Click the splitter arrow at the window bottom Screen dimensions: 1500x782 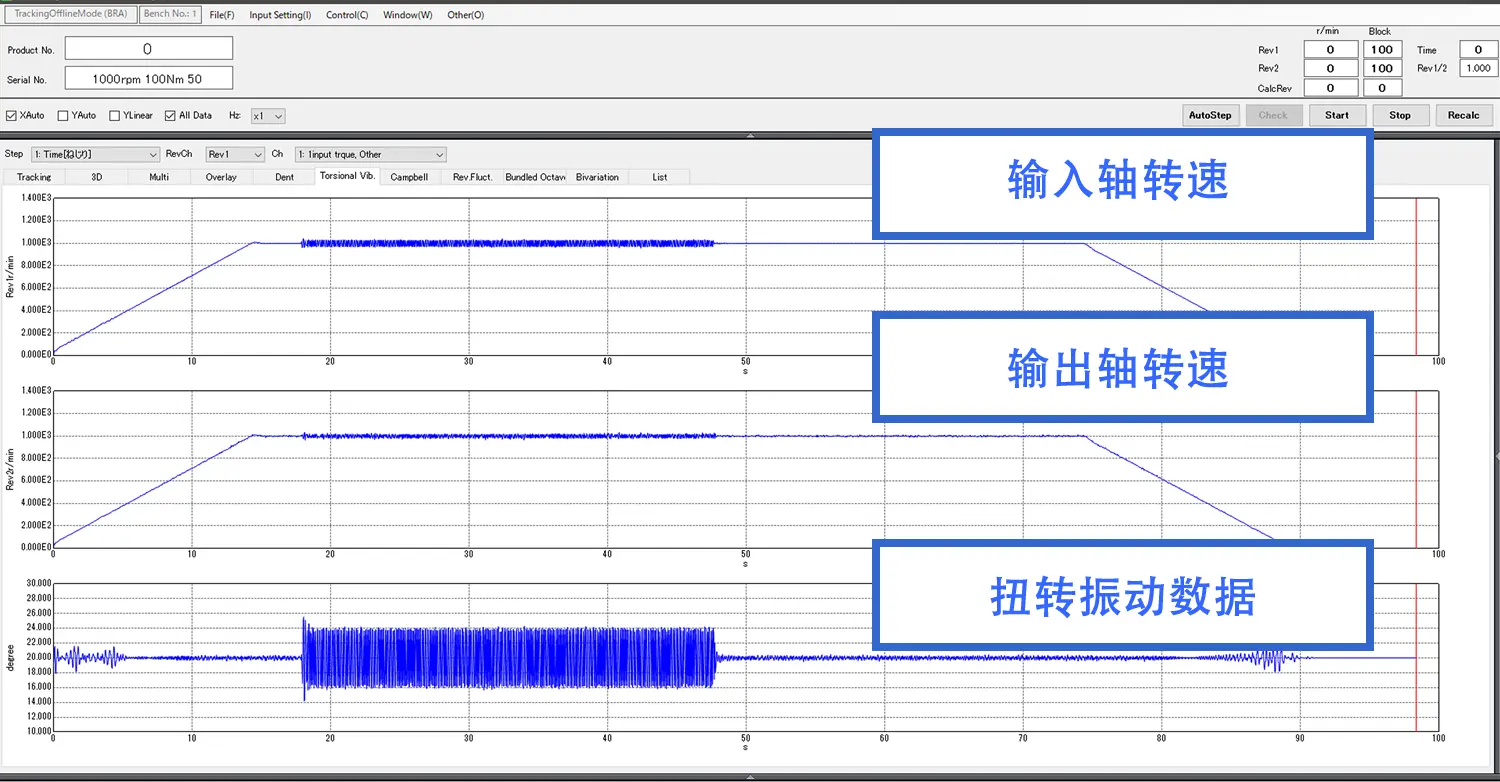tap(750, 775)
